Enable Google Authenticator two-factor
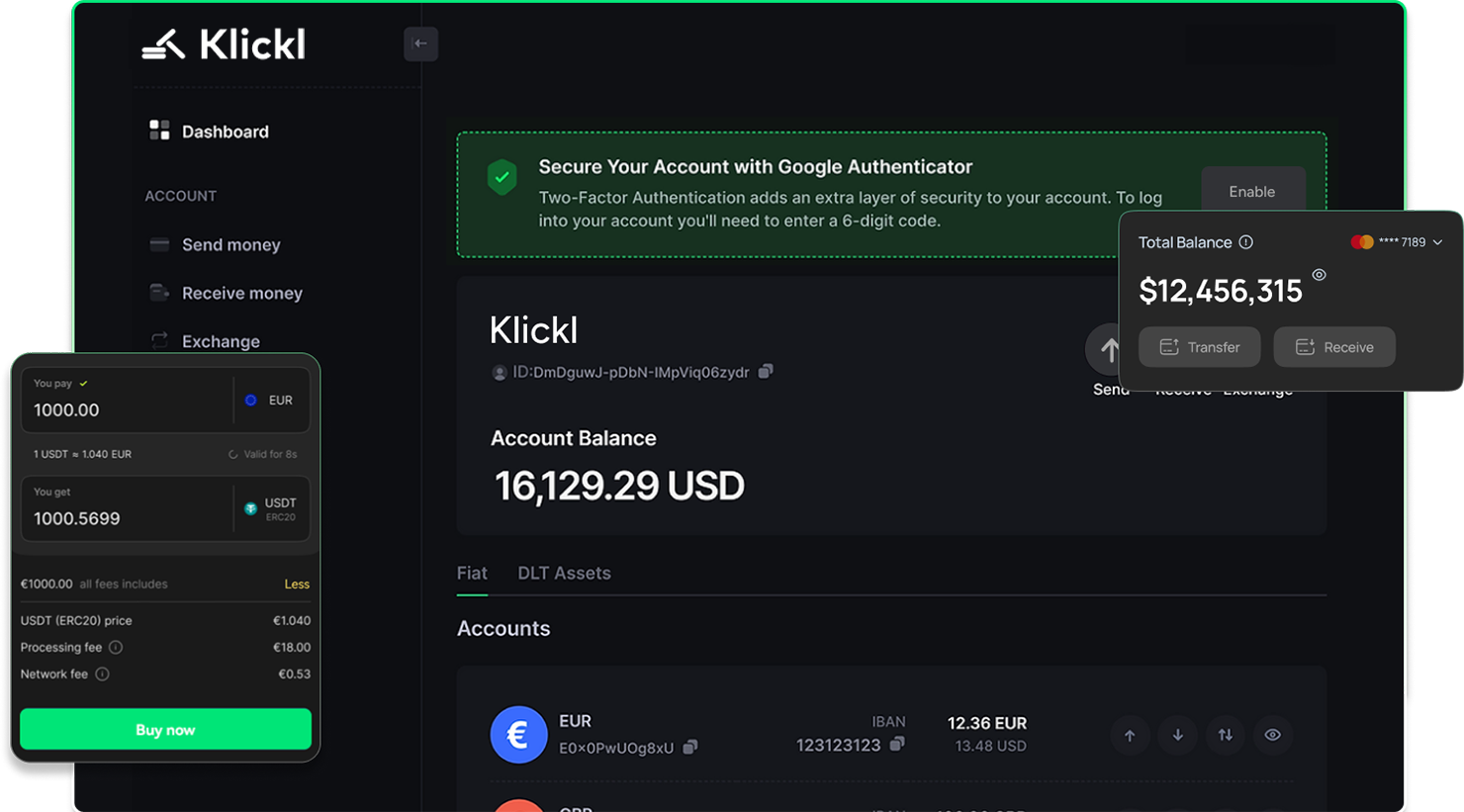 [x=1252, y=192]
